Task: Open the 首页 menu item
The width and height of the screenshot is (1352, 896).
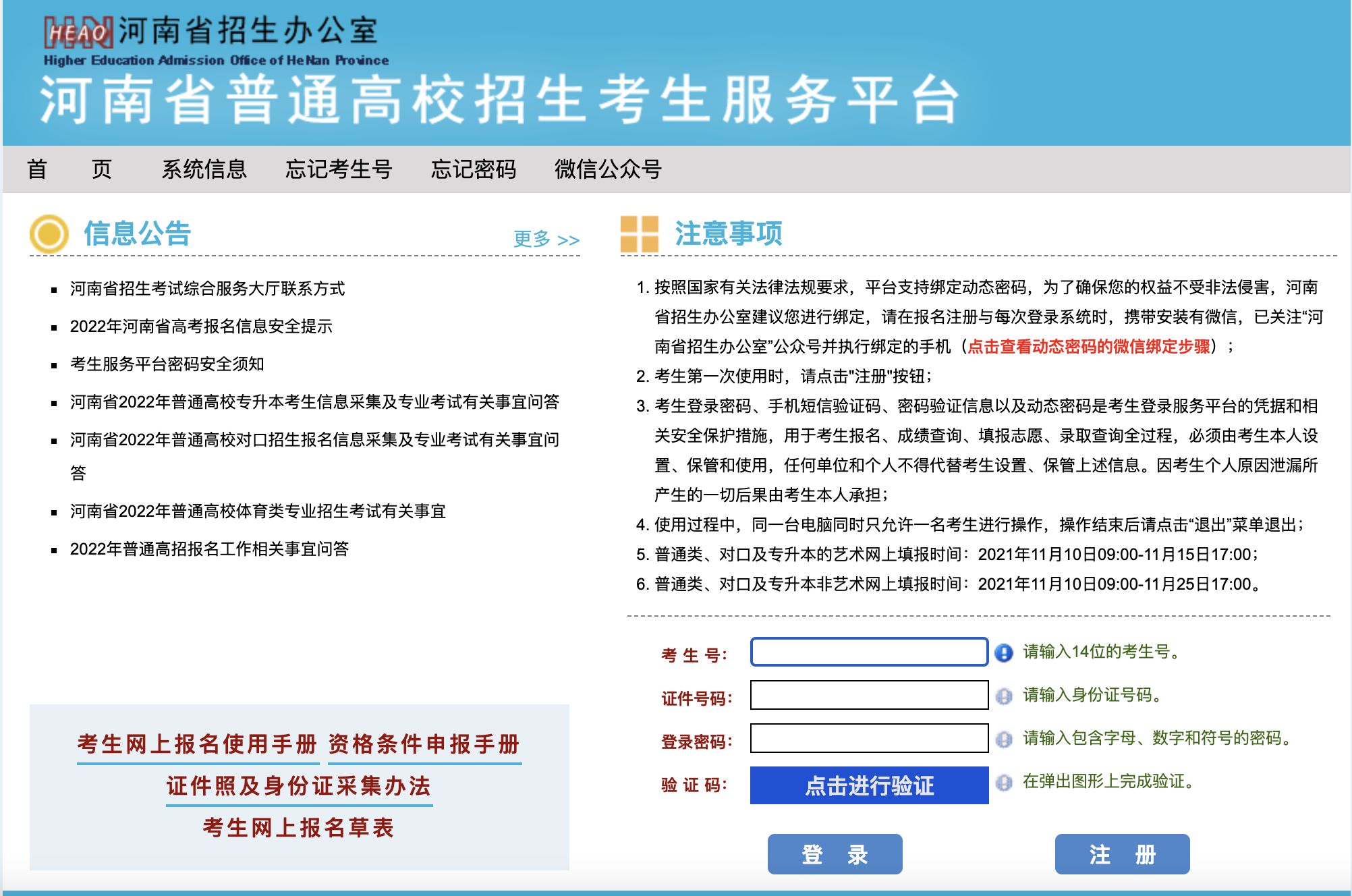Action: point(69,169)
